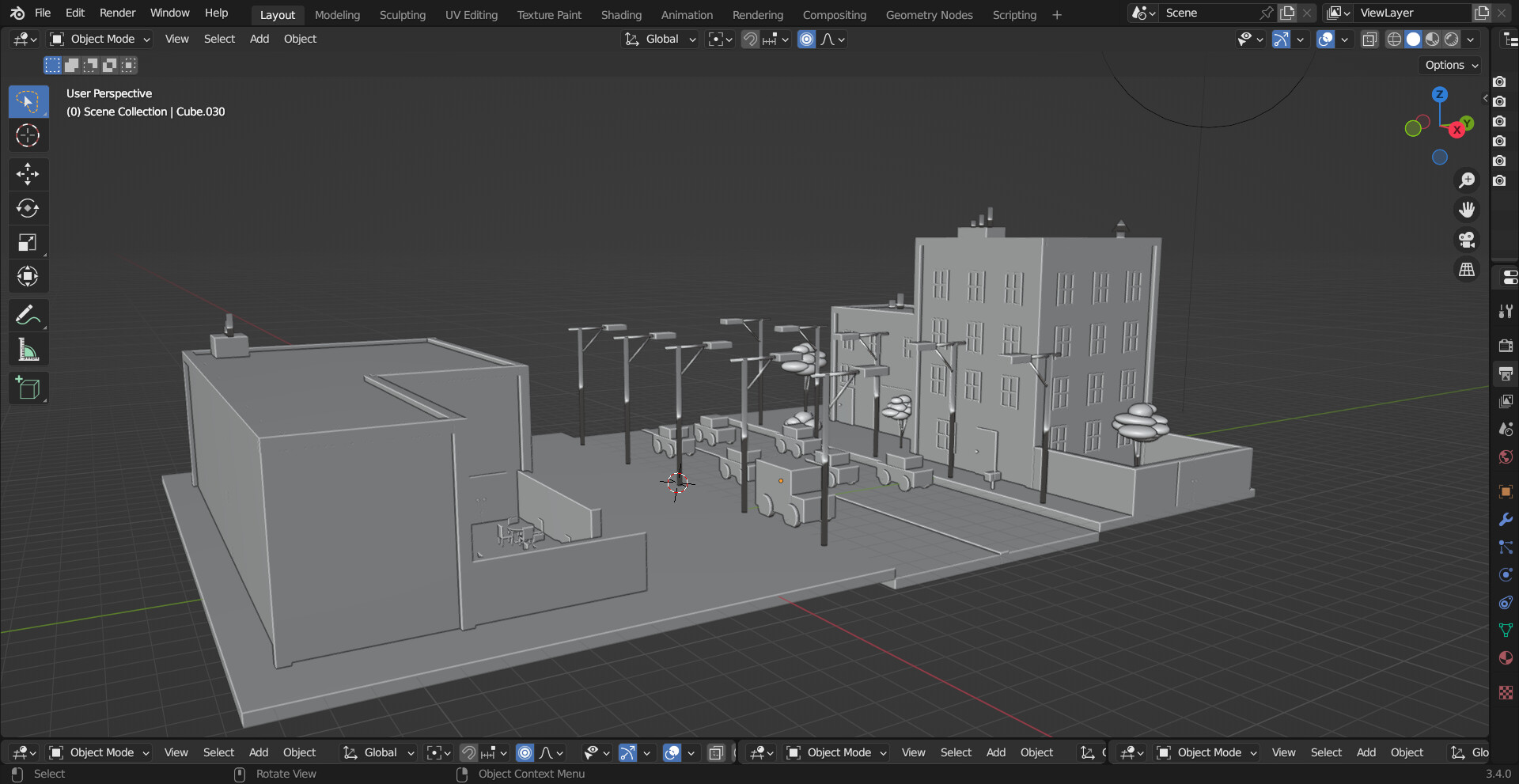Open the Render menu
This screenshot has height=784, width=1519.
click(x=117, y=13)
